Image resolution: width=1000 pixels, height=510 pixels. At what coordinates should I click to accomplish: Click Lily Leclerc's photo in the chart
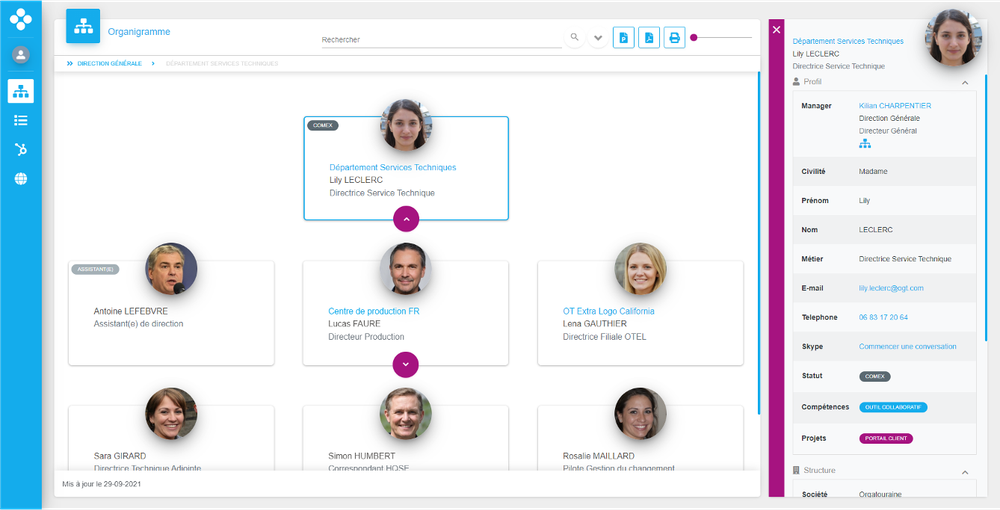tap(406, 125)
